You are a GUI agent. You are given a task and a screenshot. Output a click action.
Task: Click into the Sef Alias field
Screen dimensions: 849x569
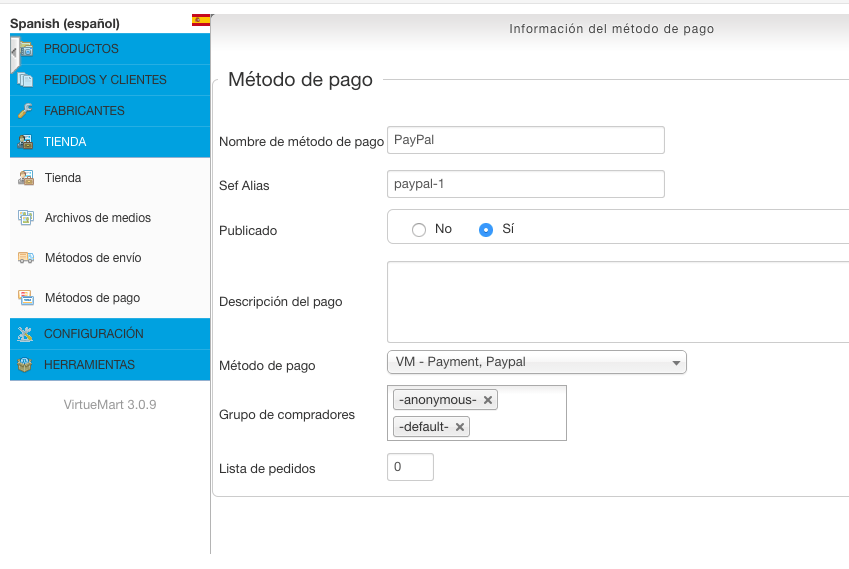tap(526, 184)
